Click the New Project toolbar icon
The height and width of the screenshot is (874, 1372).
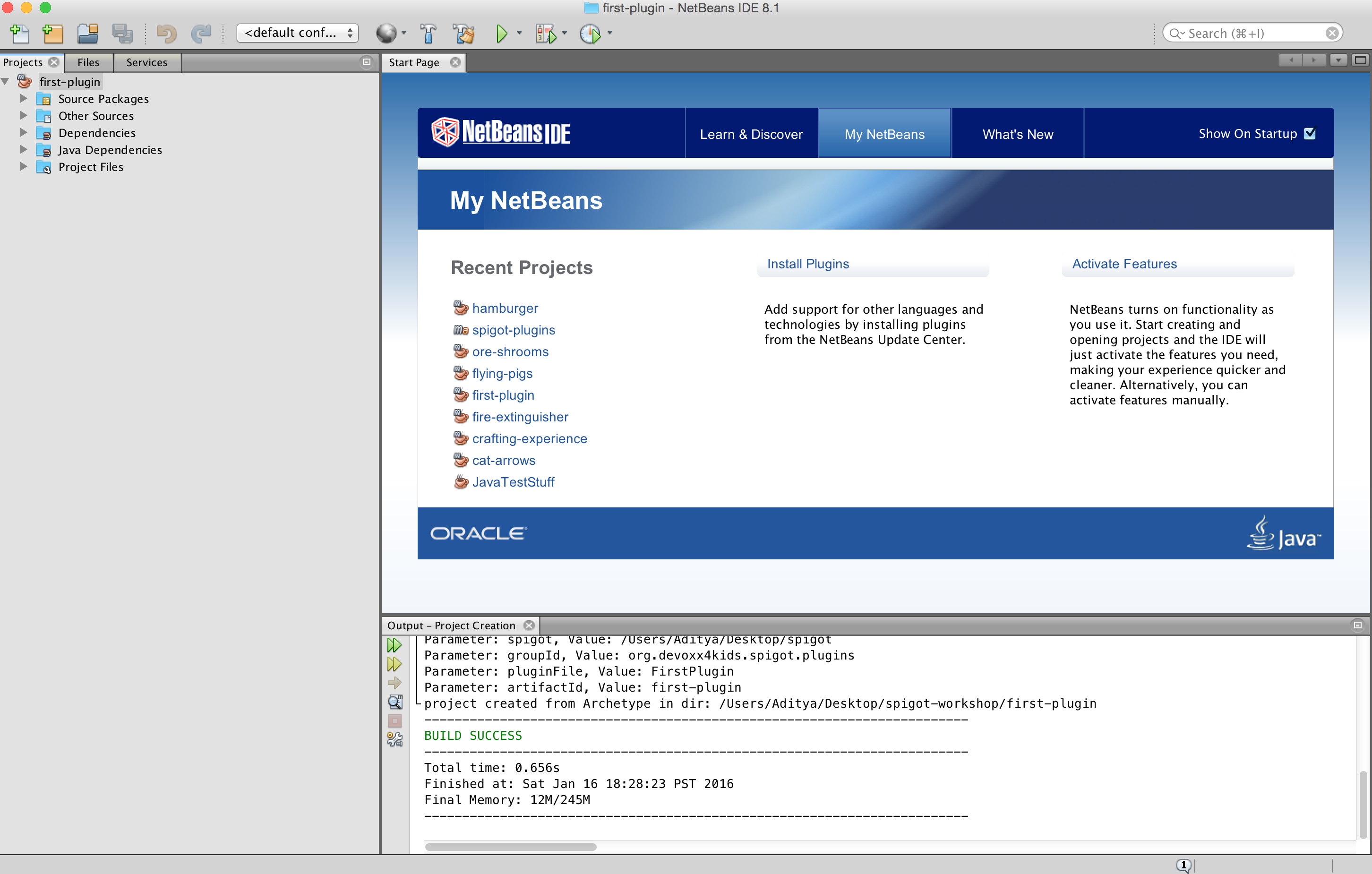(53, 34)
